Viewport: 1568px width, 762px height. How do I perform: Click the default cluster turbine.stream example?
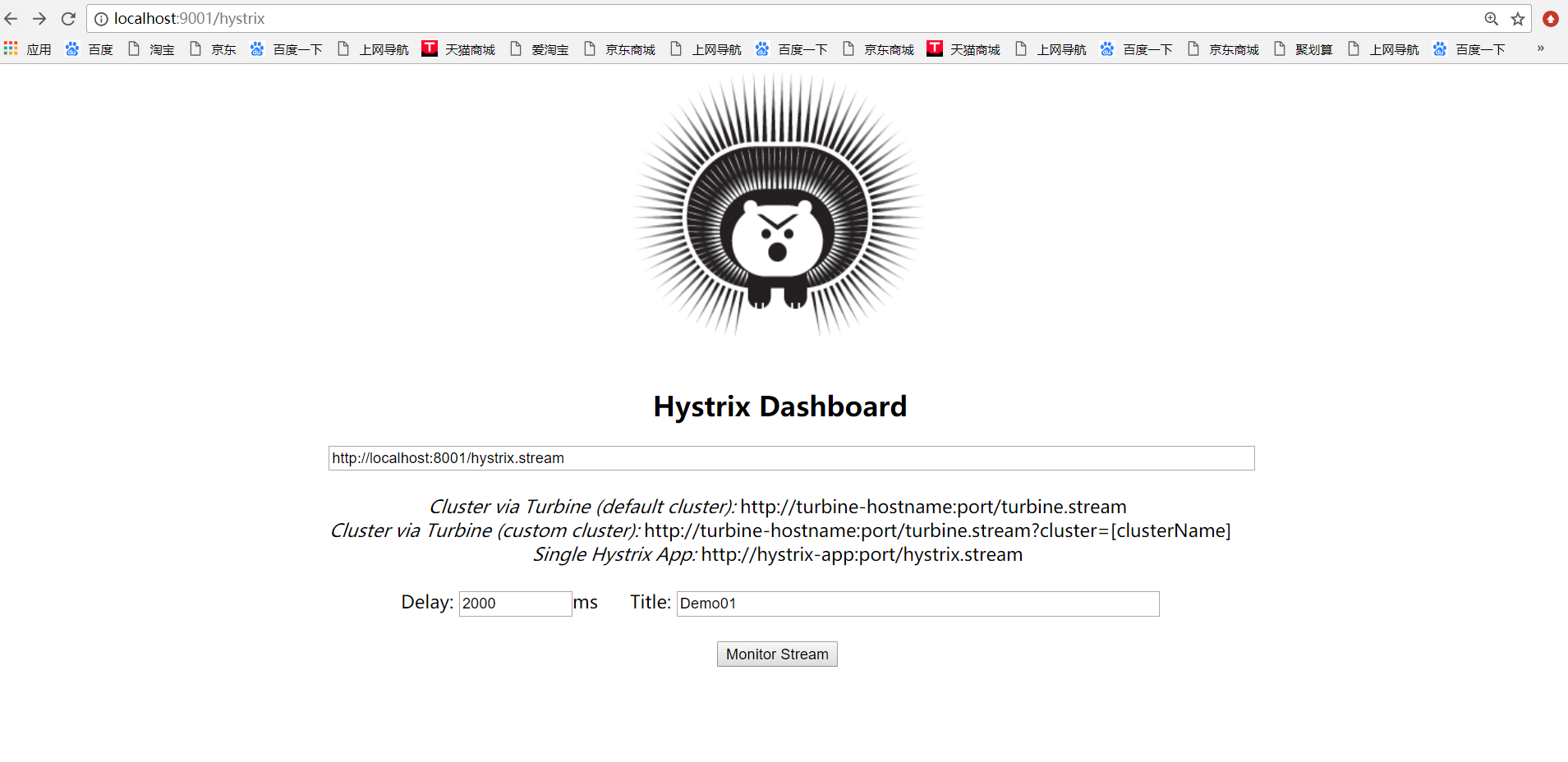point(778,507)
